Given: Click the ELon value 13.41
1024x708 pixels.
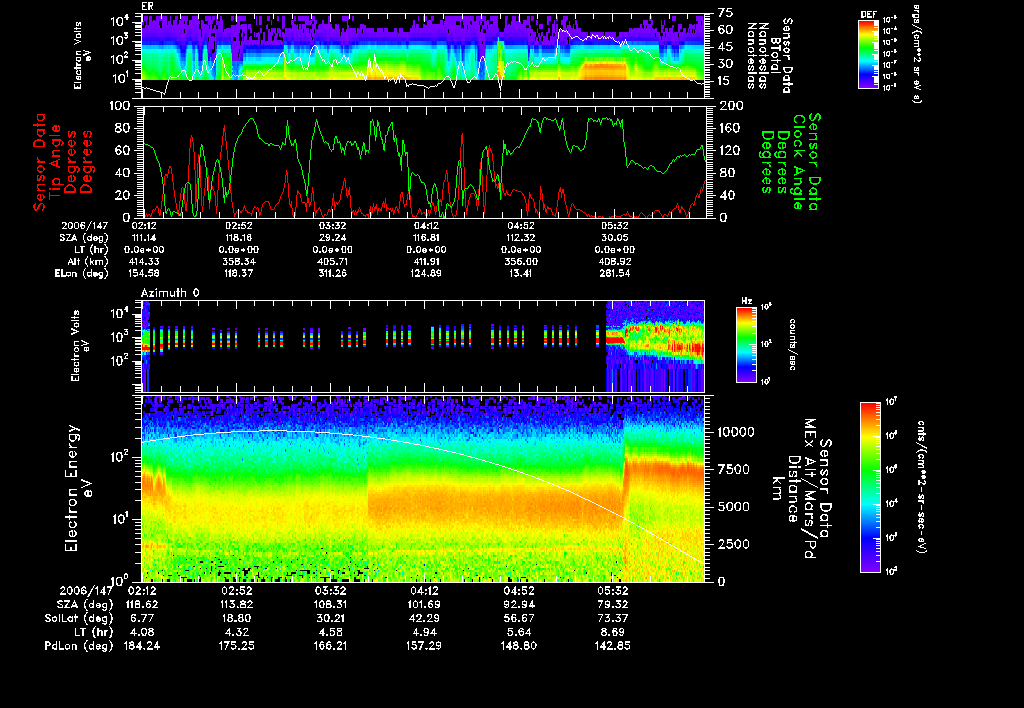Looking at the screenshot, I should click(x=520, y=274).
